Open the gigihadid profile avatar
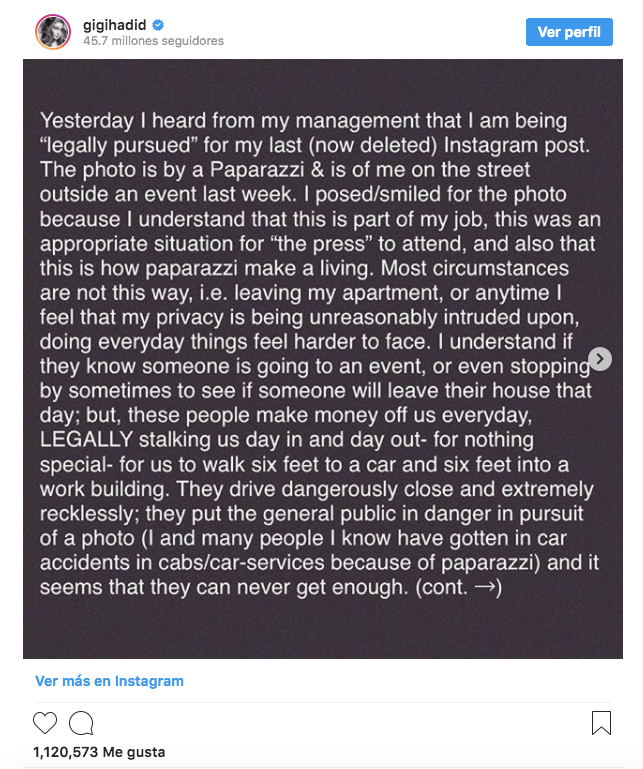The height and width of the screenshot is (769, 643). click(x=53, y=32)
